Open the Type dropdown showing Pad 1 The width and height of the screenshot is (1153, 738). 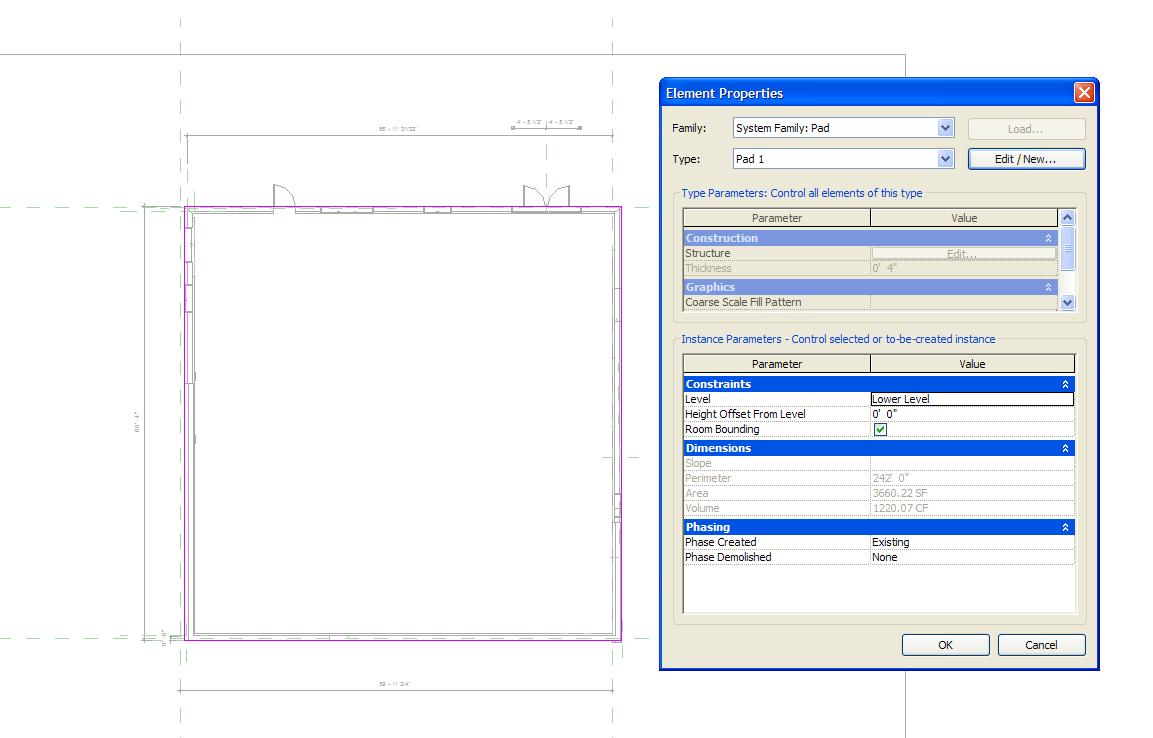[945, 159]
